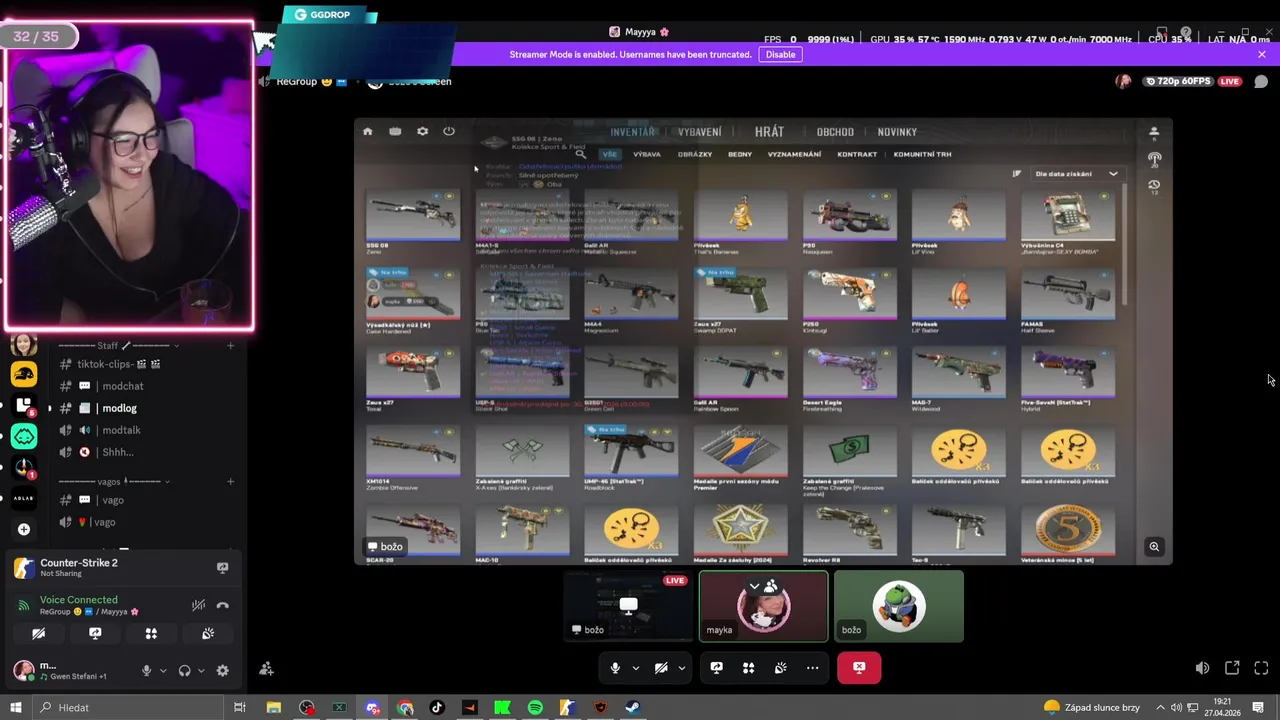
Task: Open the yellow helmet server icon
Action: point(24,374)
